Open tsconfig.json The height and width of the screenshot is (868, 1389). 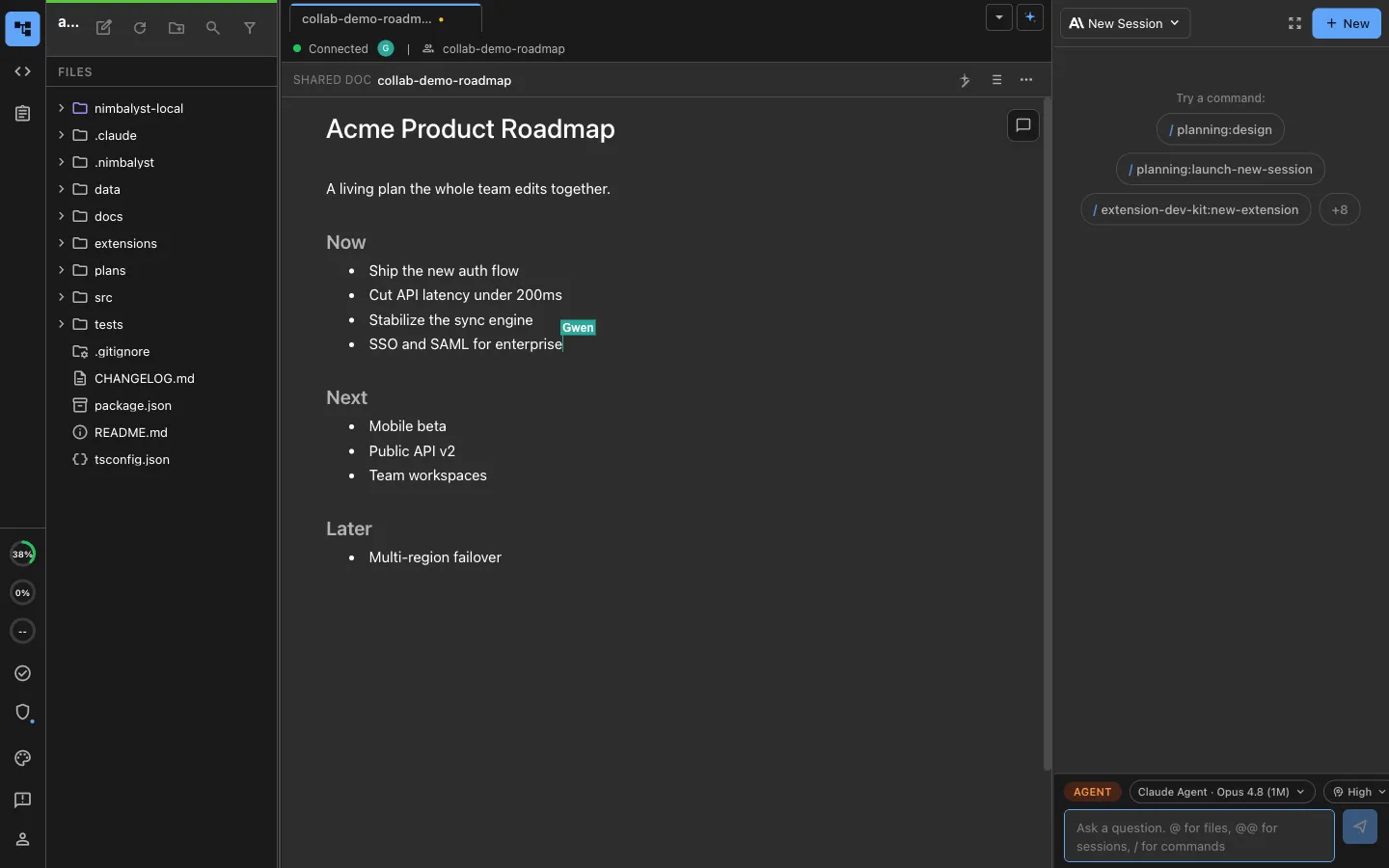161,459
